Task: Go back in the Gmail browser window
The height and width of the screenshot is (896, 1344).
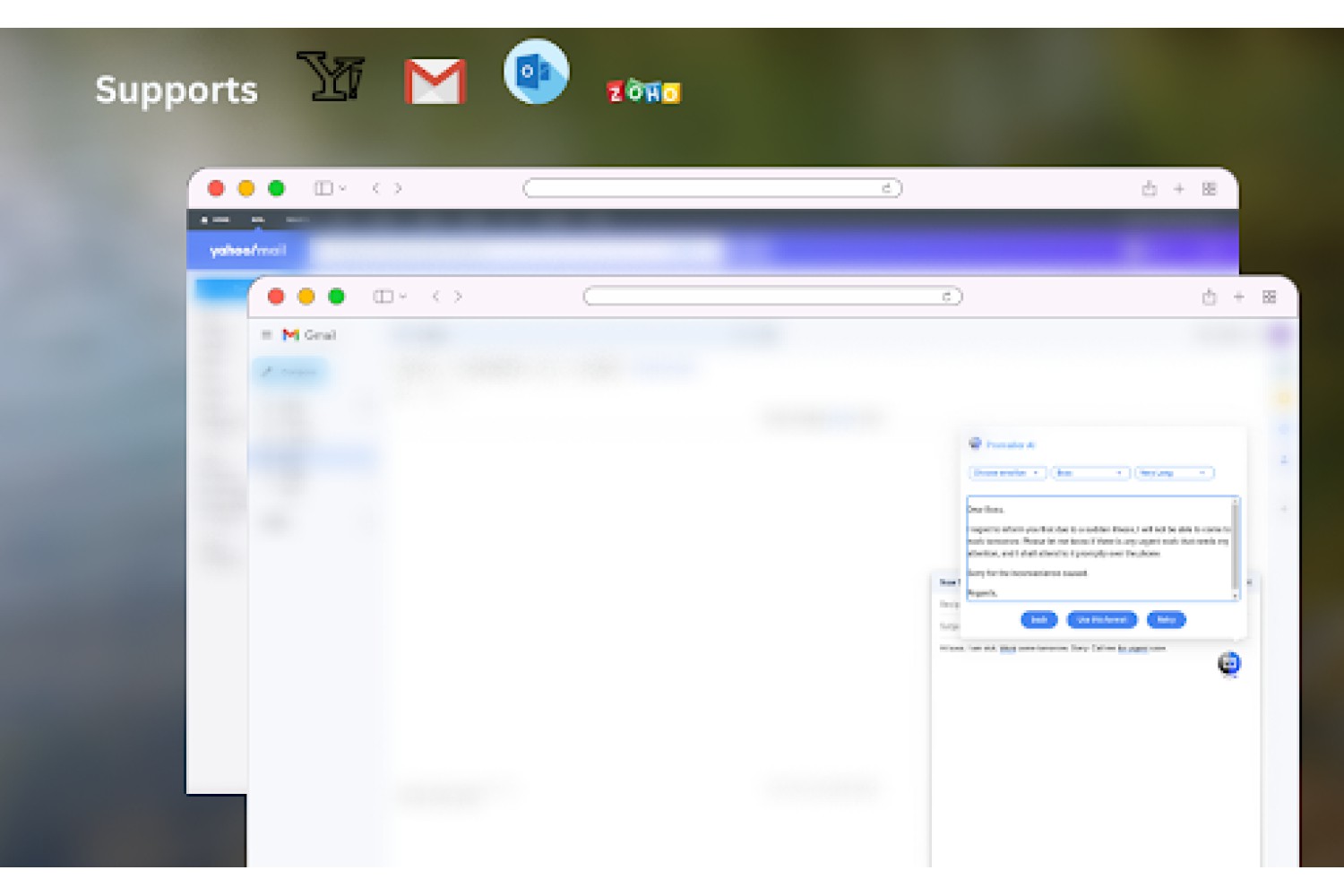Action: [x=435, y=297]
